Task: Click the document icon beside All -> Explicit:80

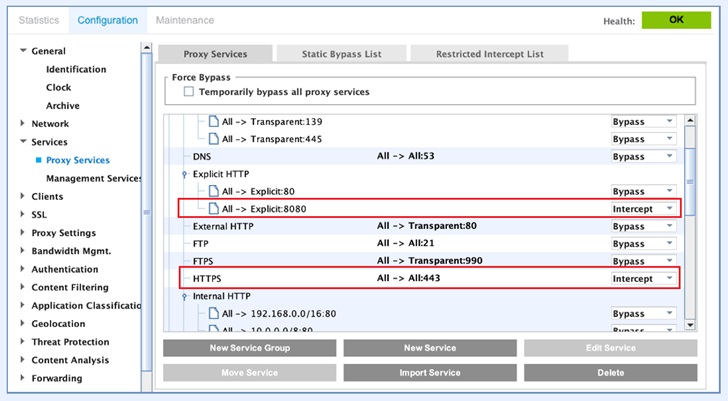Action: (211, 190)
